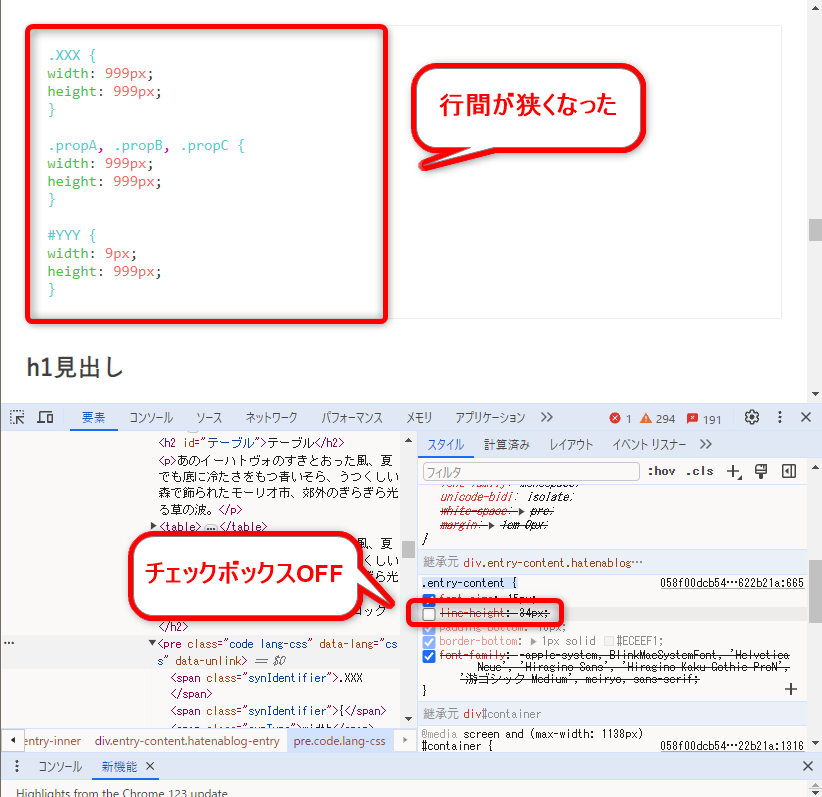822x797 pixels.
Task: Toggle the padding-bottom property checkbox
Action: (429, 628)
